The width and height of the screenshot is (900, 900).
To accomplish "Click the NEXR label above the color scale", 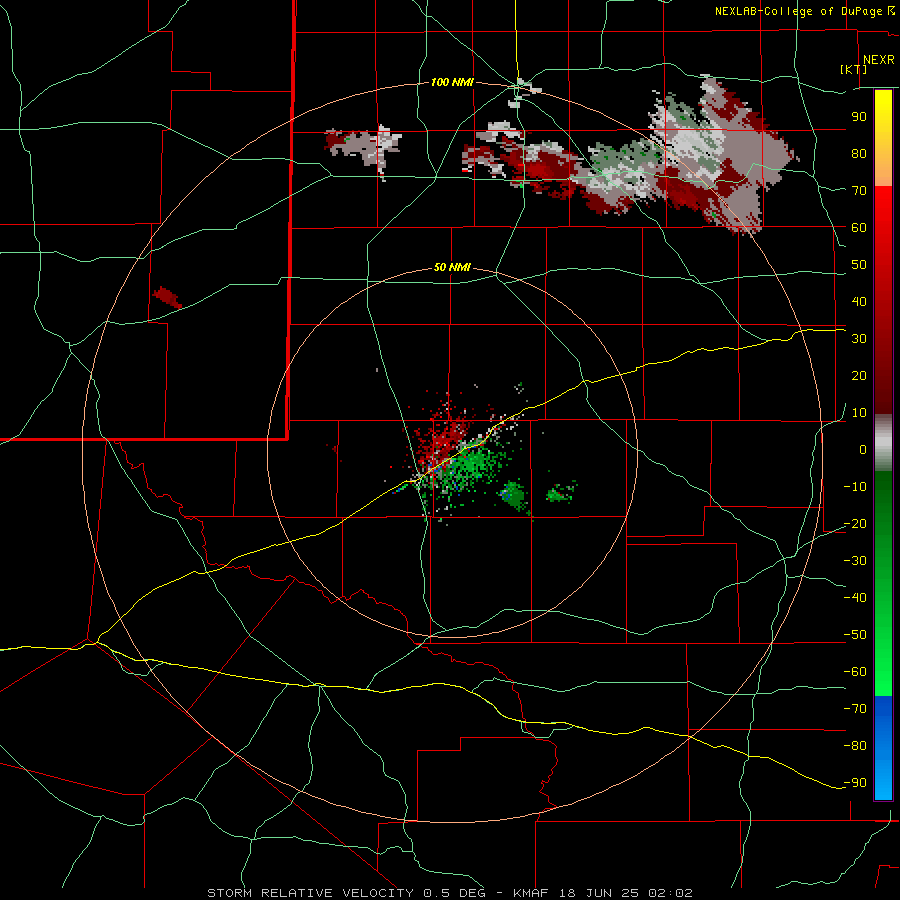I will (x=878, y=60).
